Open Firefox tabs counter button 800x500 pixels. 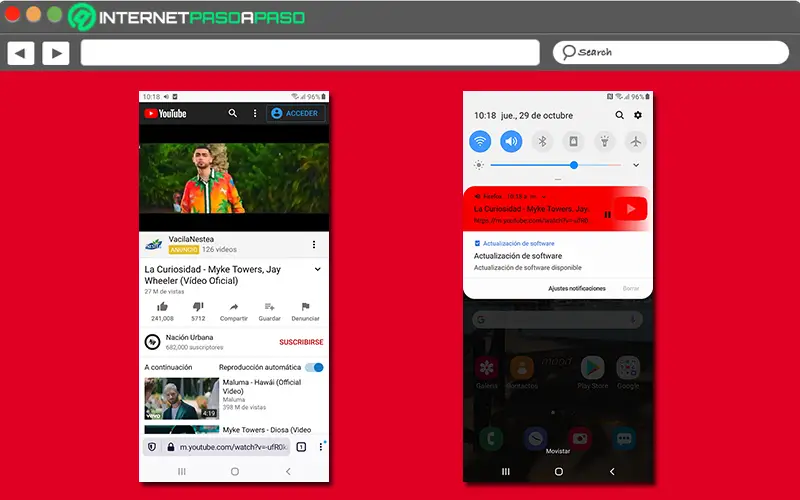pos(302,447)
